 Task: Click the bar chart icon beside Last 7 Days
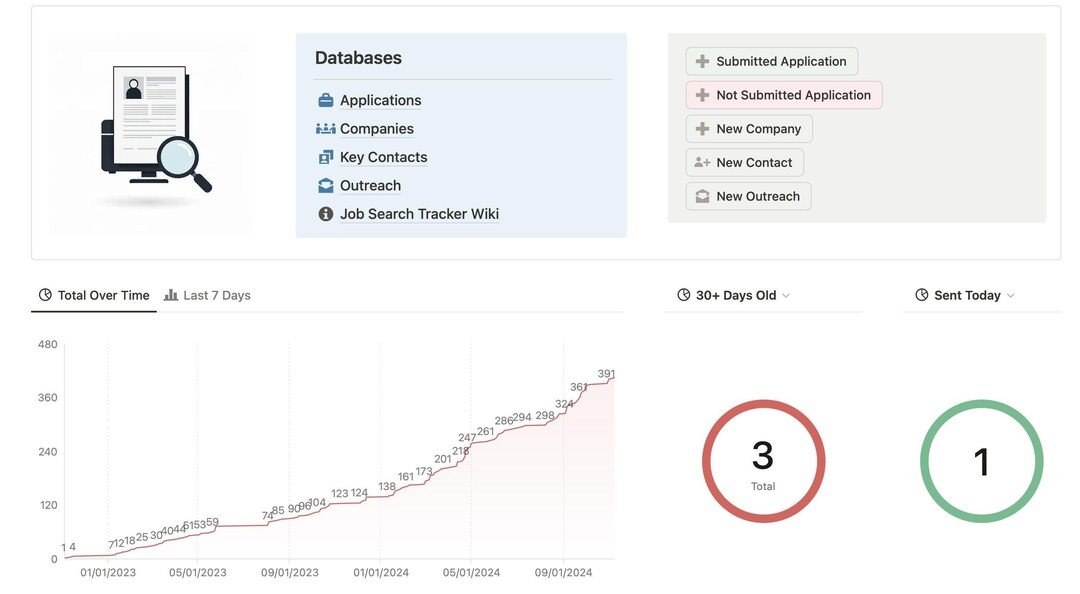(x=172, y=295)
